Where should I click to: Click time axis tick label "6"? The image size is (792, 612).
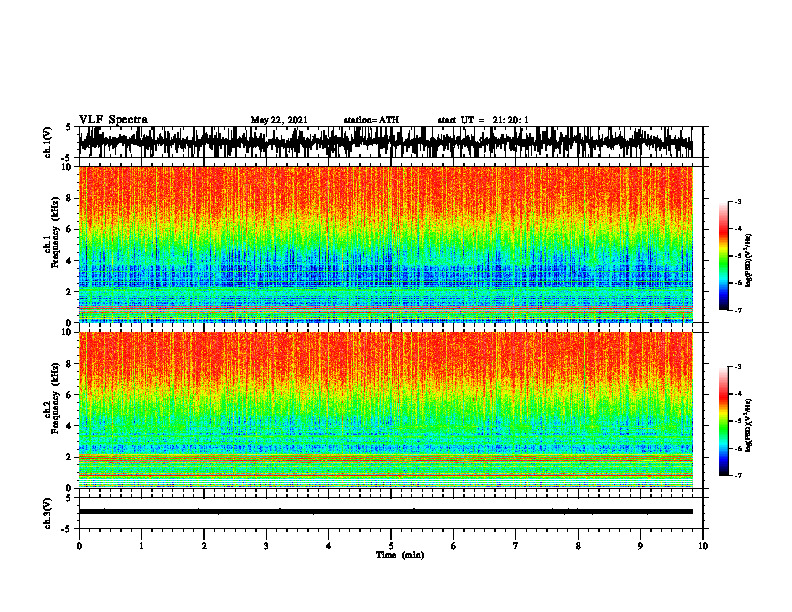[454, 546]
